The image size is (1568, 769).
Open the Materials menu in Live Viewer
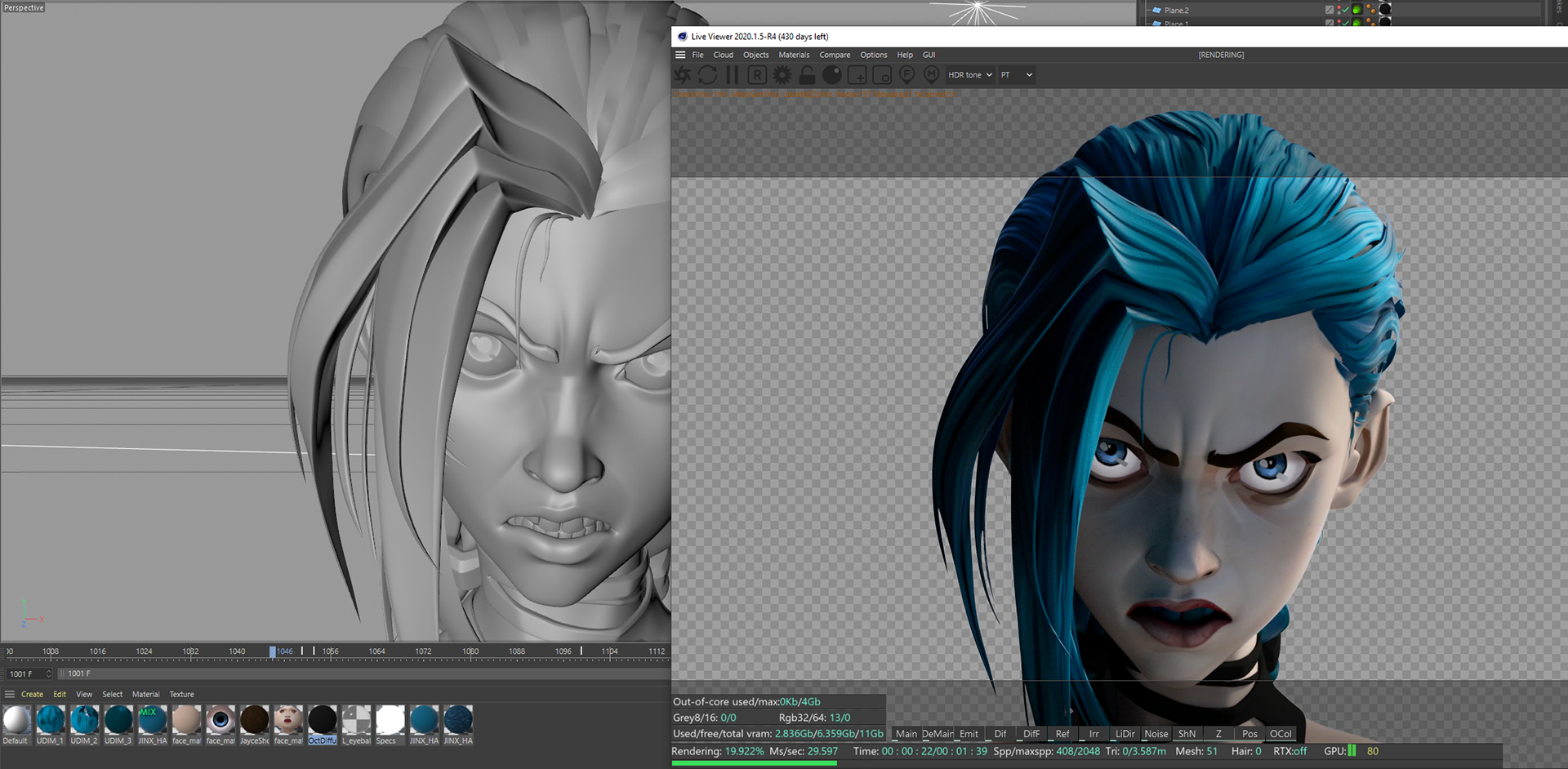794,55
